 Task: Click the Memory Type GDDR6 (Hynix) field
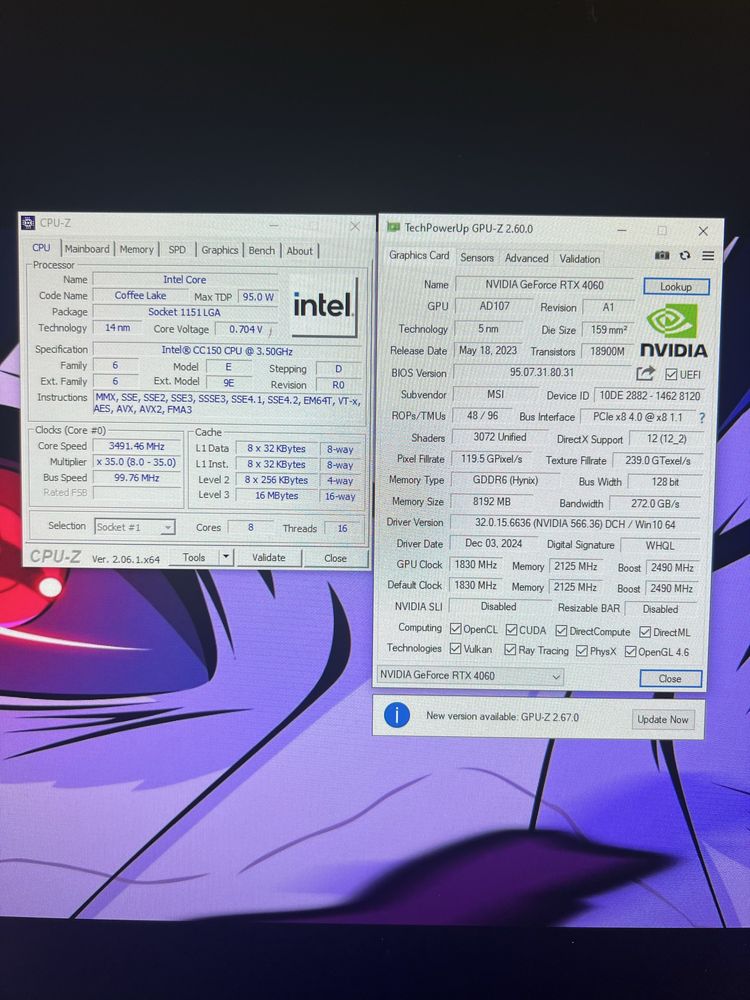(505, 480)
